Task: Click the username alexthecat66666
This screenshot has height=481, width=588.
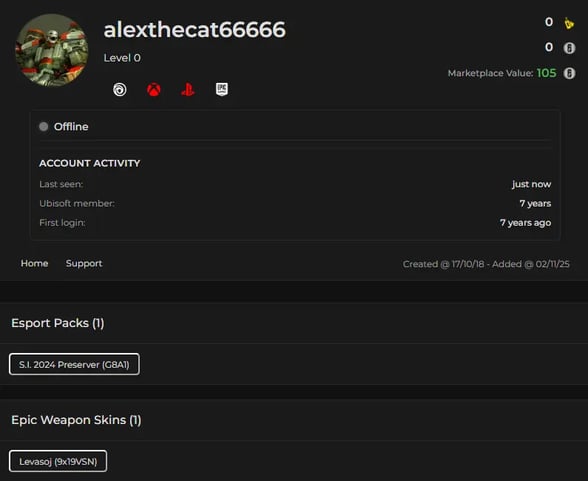Action: point(195,30)
